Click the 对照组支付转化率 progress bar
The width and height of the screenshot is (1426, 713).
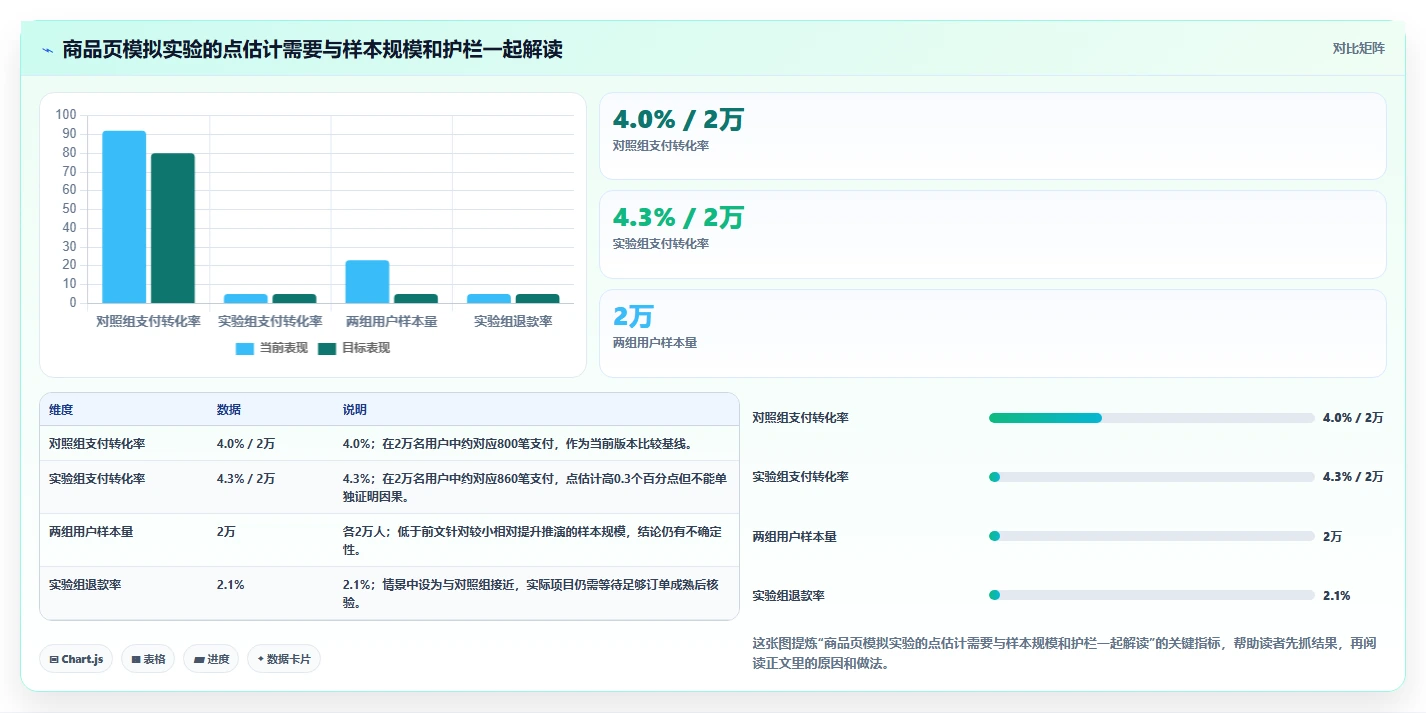click(1151, 418)
